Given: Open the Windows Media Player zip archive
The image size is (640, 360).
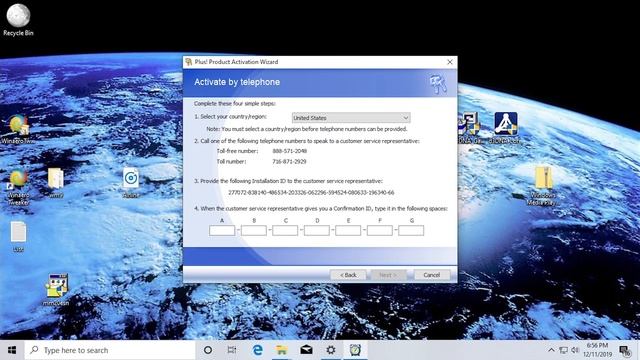Looking at the screenshot, I should coord(543,186).
